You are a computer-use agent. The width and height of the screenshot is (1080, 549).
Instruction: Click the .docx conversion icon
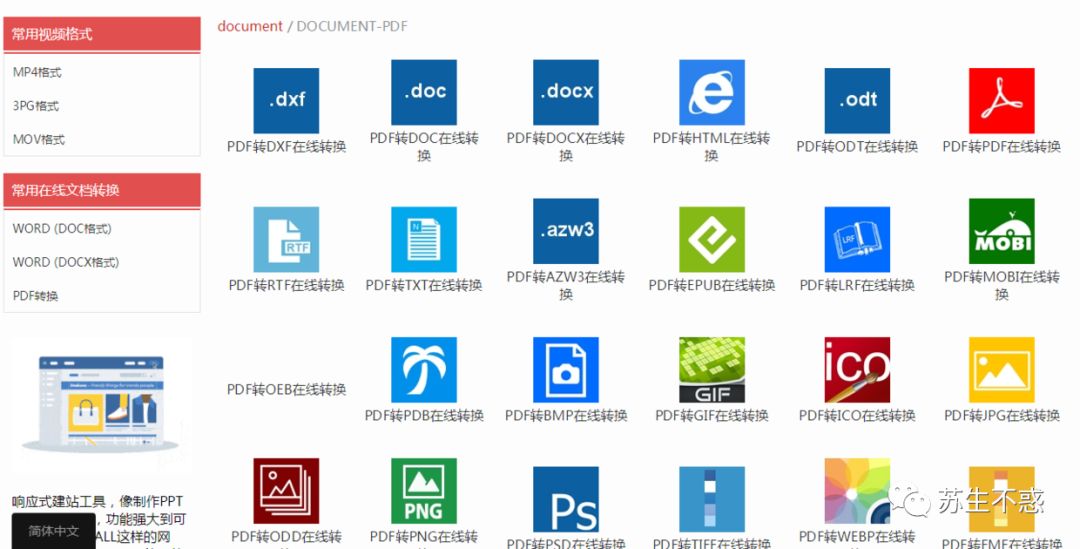565,92
